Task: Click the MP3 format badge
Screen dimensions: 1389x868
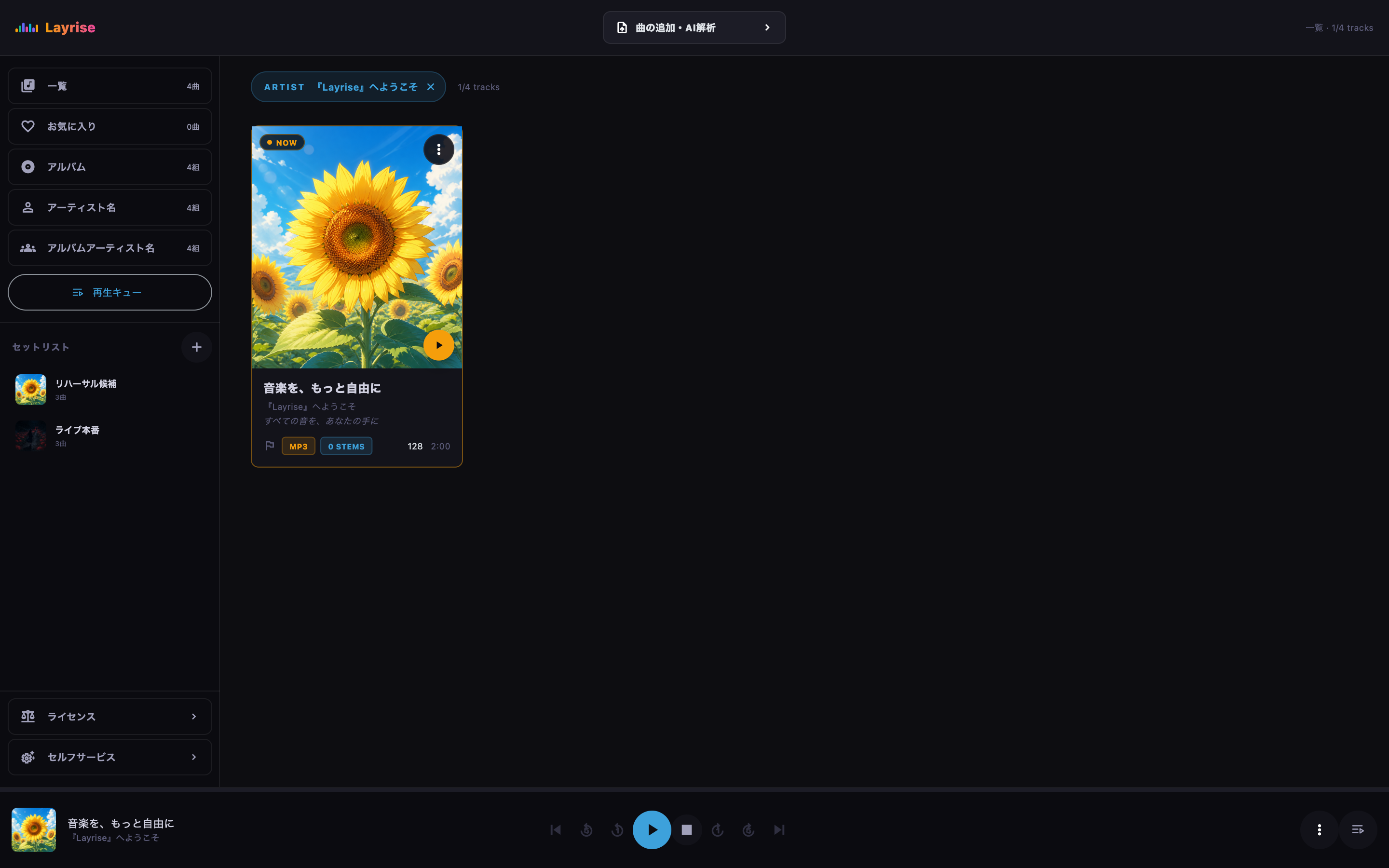Action: pos(299,446)
